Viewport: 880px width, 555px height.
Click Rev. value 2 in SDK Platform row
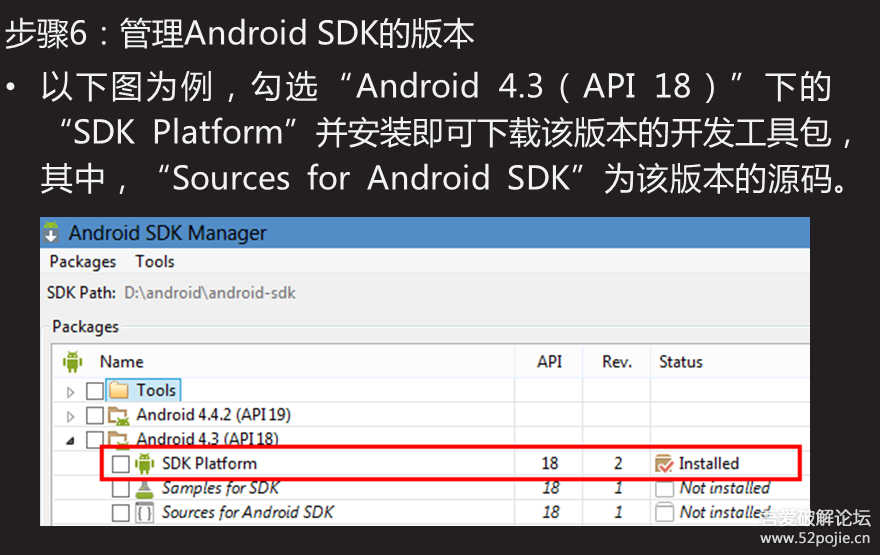pos(618,464)
